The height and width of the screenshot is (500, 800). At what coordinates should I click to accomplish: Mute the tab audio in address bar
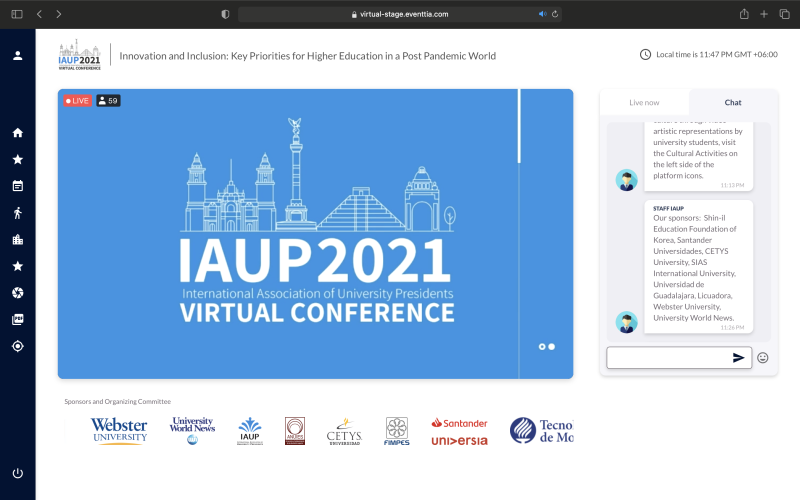543,14
